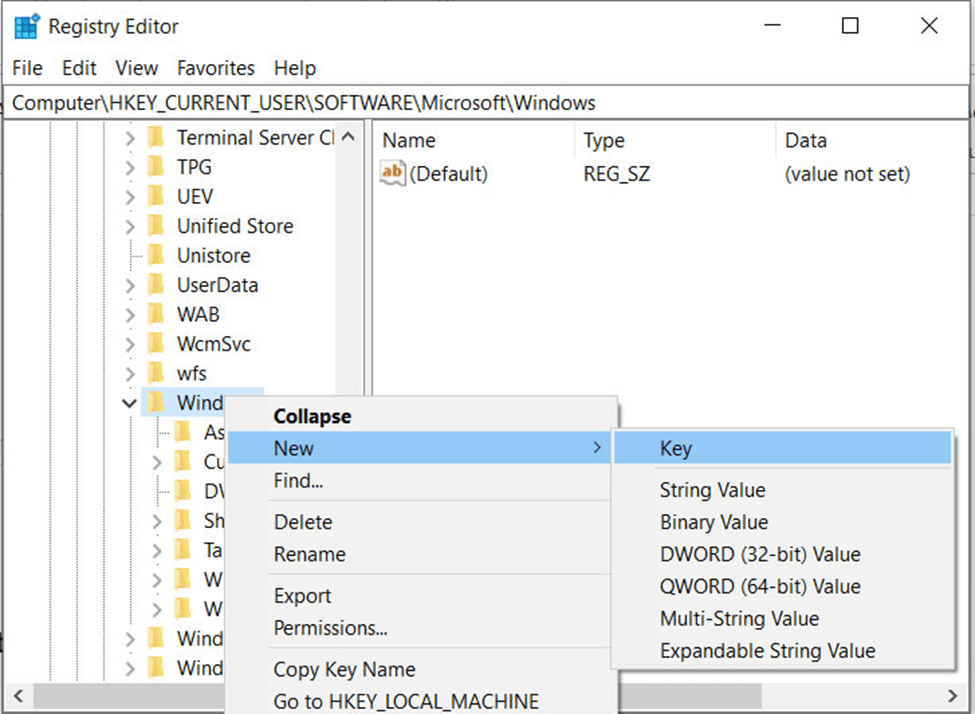The height and width of the screenshot is (714, 975).
Task: Click the UEV folder icon
Action: [155, 197]
